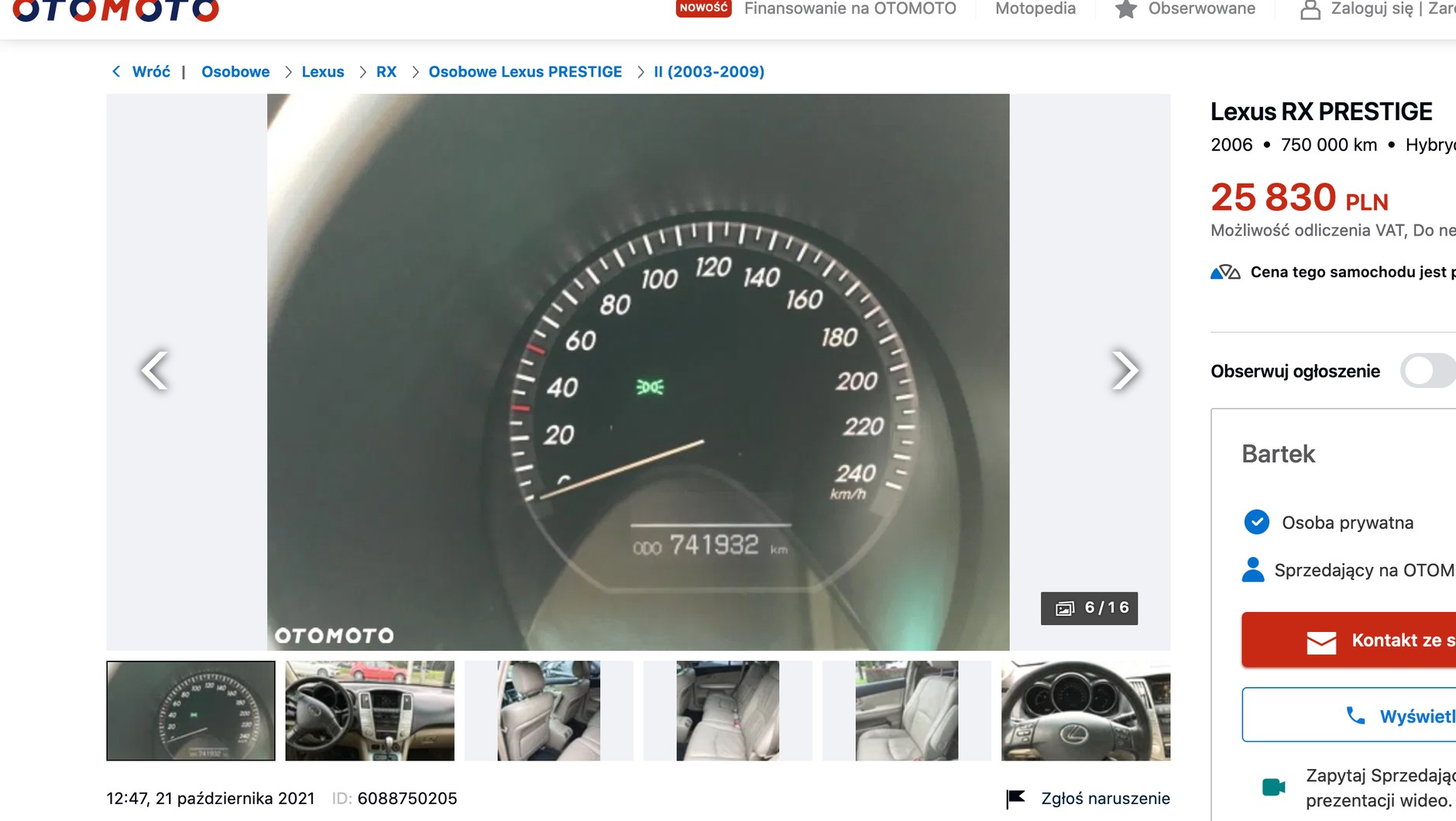
Task: Open Osobowe Lexus PRESTIGE breadcrumb
Action: tap(525, 71)
